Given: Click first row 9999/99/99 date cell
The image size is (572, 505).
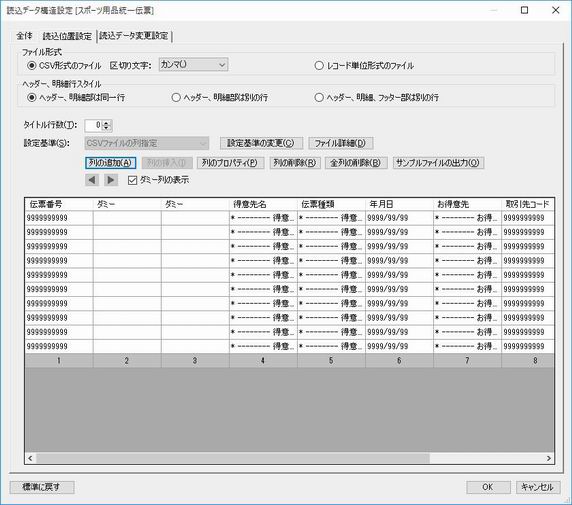Looking at the screenshot, I should (399, 218).
